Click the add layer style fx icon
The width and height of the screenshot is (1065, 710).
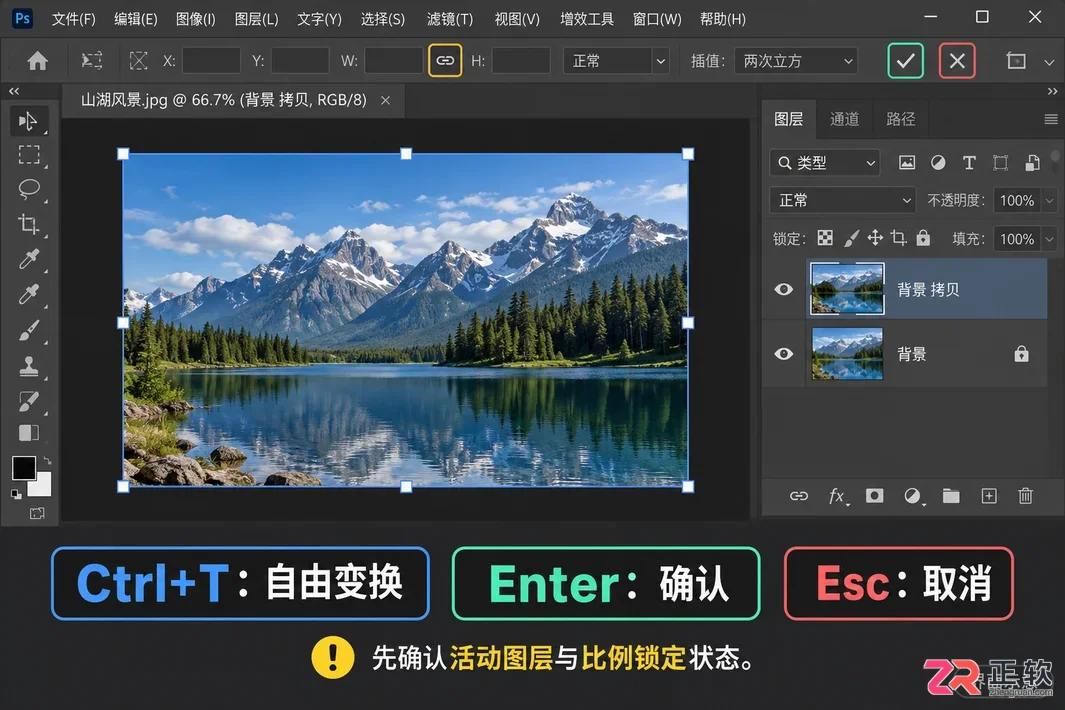[x=837, y=496]
